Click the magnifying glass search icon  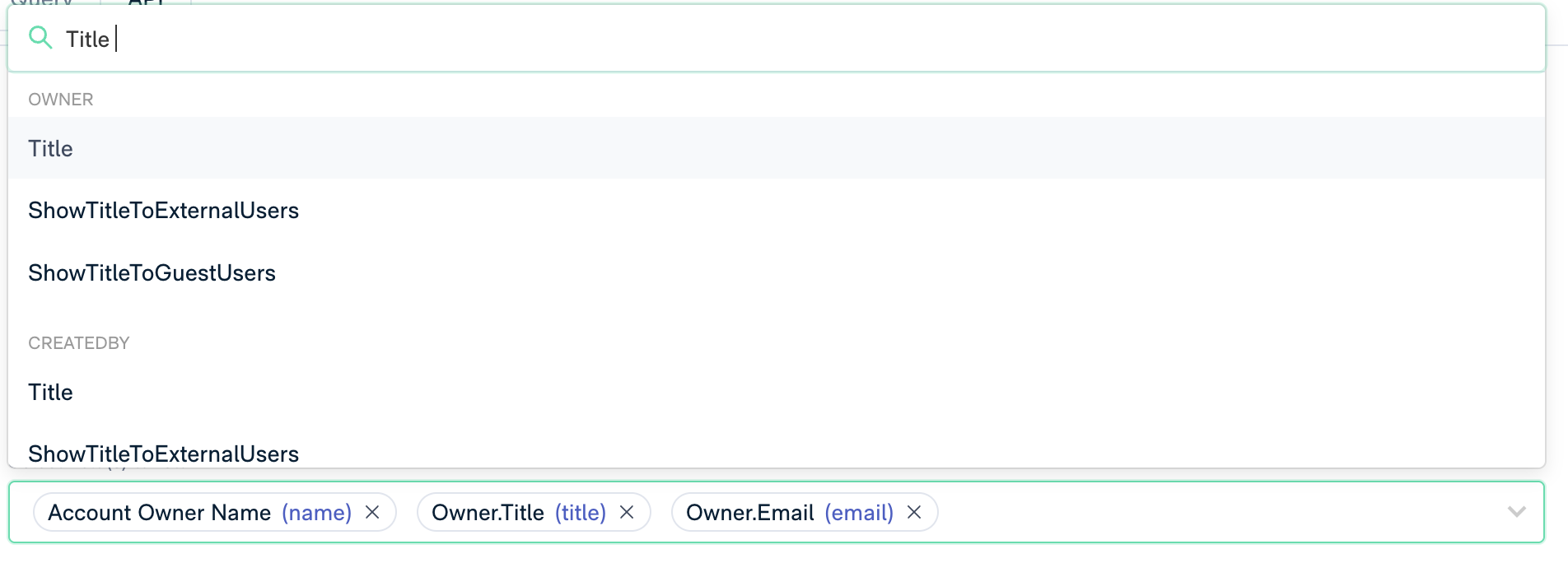coord(40,38)
